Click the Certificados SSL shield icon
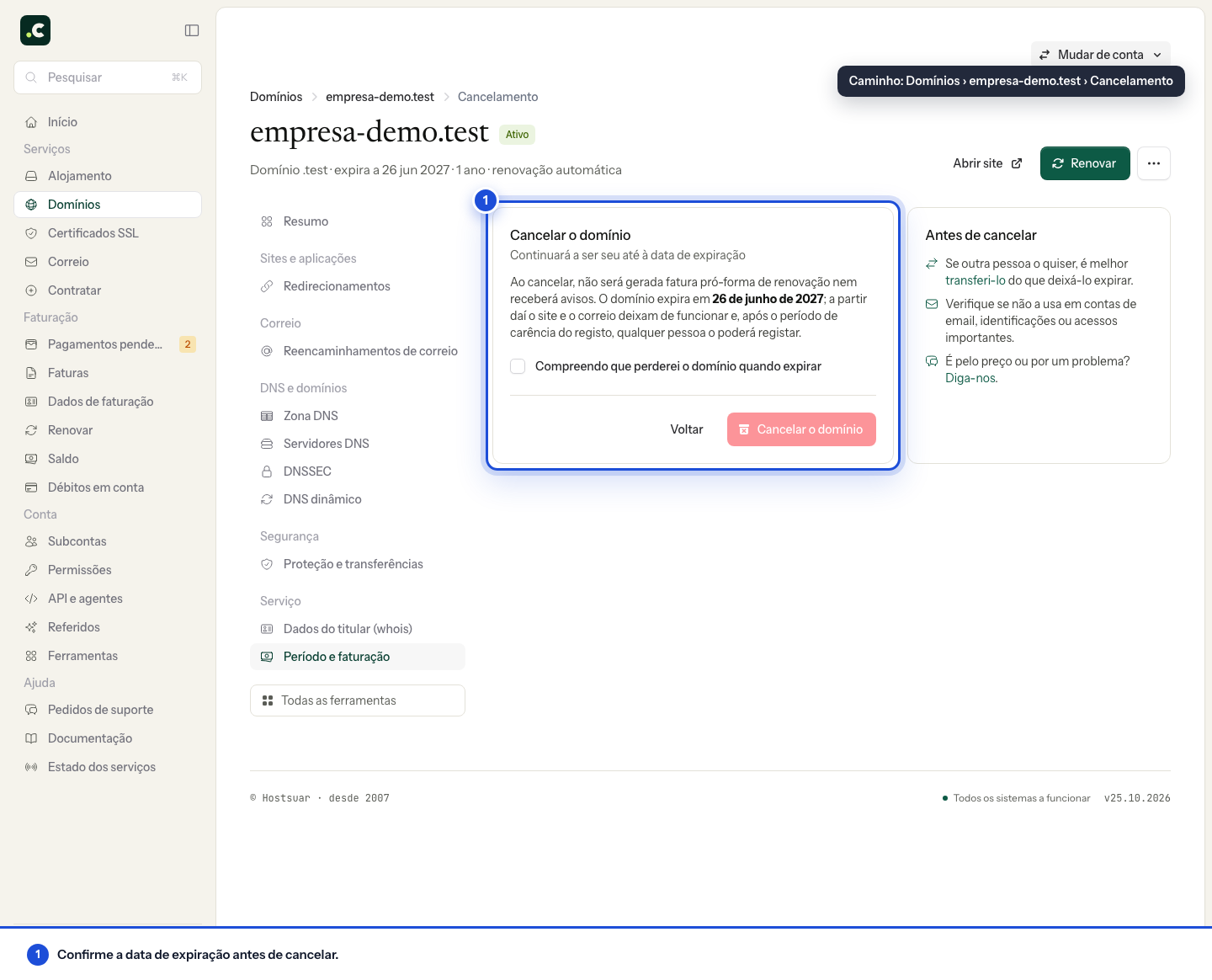 point(31,233)
